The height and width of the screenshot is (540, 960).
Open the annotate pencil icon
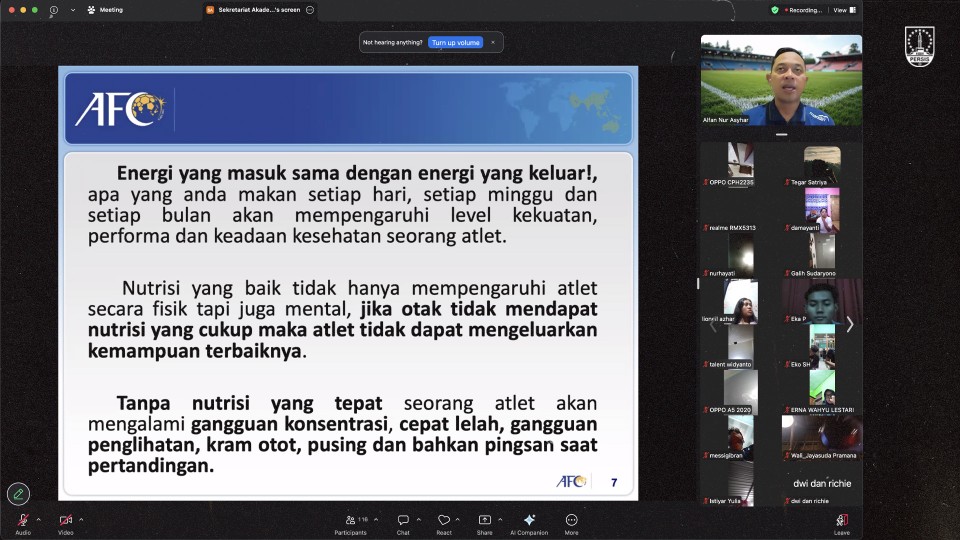[x=18, y=493]
